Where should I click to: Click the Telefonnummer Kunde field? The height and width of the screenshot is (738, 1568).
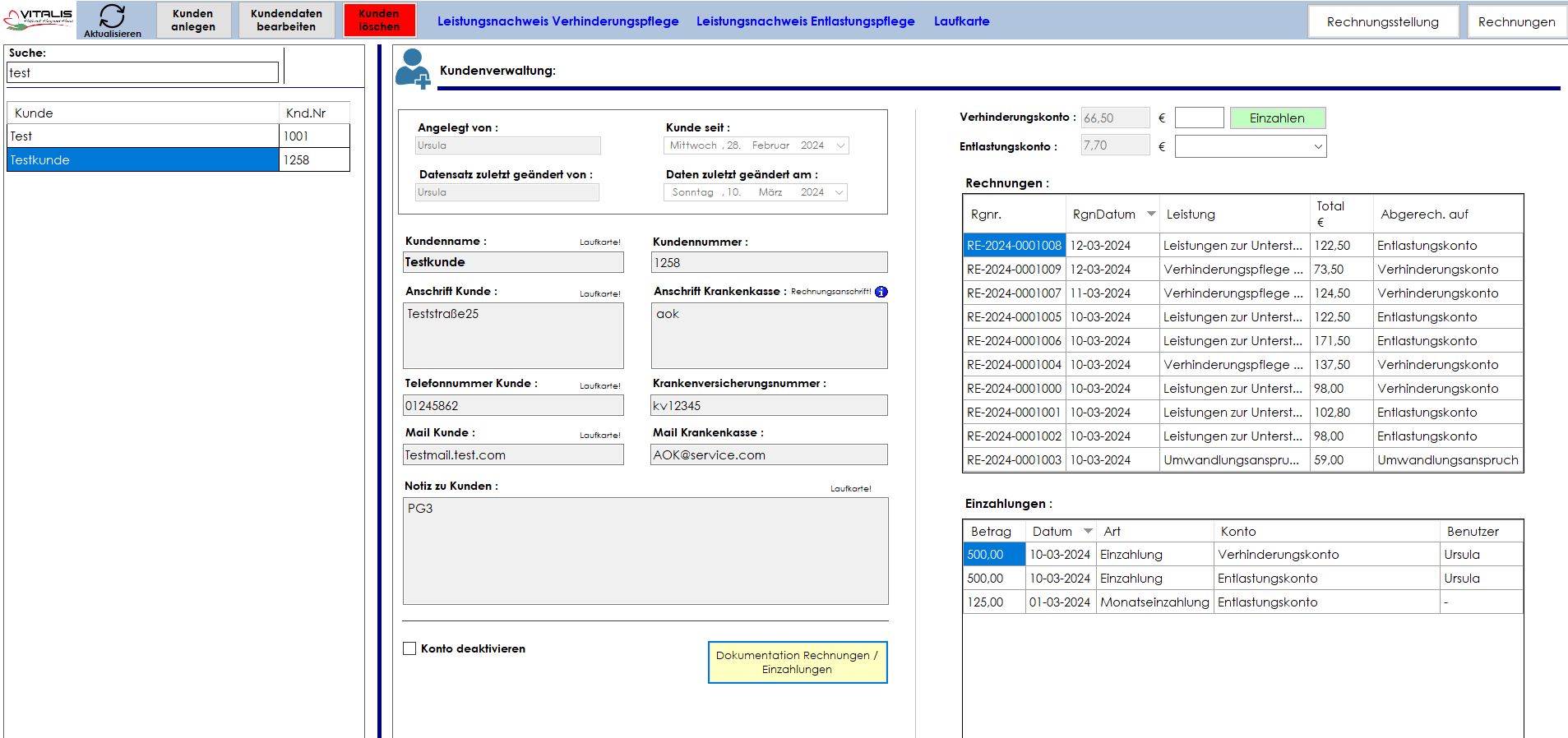(513, 405)
